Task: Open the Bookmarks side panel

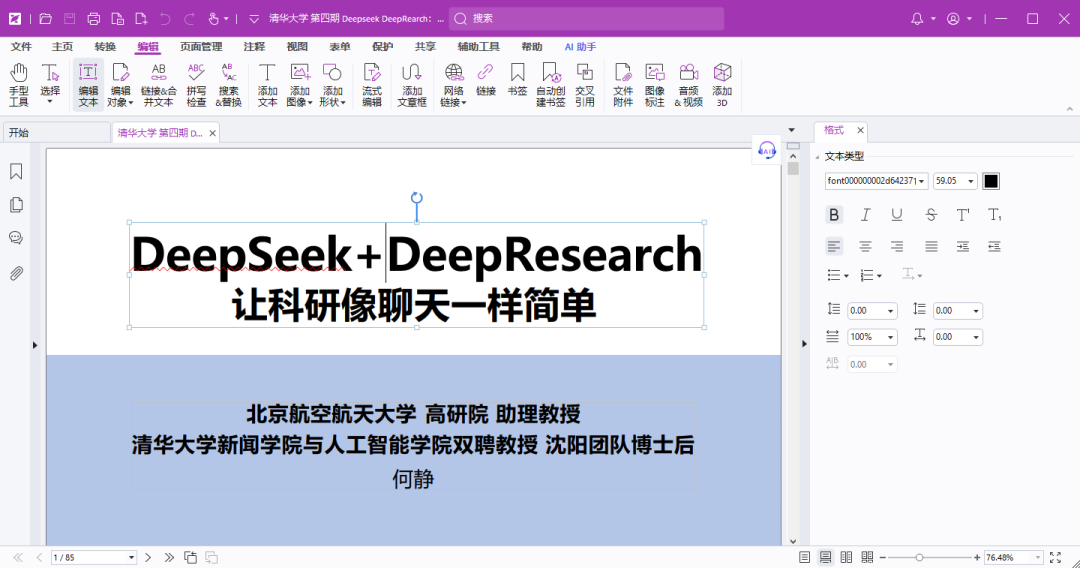Action: (x=16, y=171)
